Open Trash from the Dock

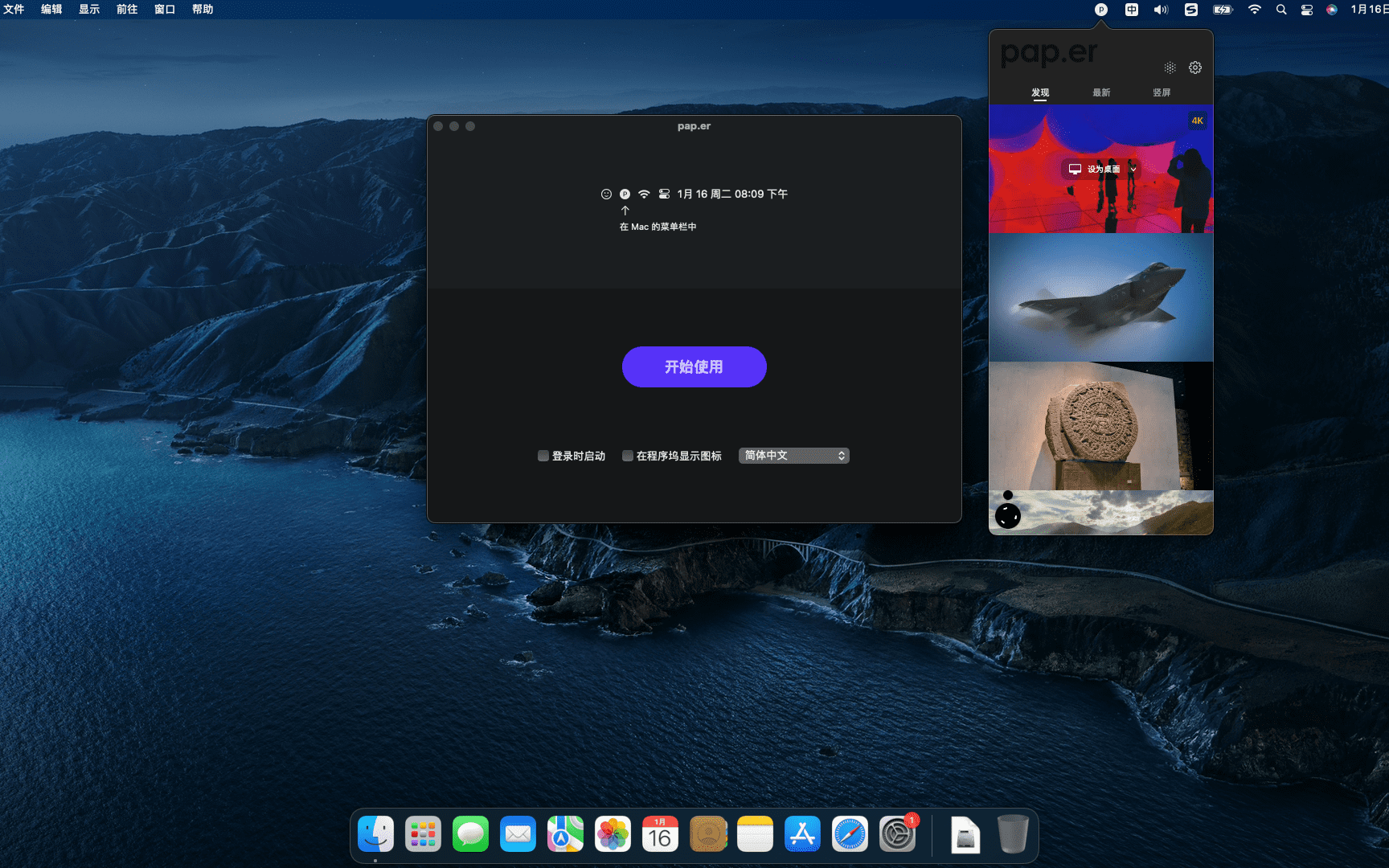[1013, 834]
